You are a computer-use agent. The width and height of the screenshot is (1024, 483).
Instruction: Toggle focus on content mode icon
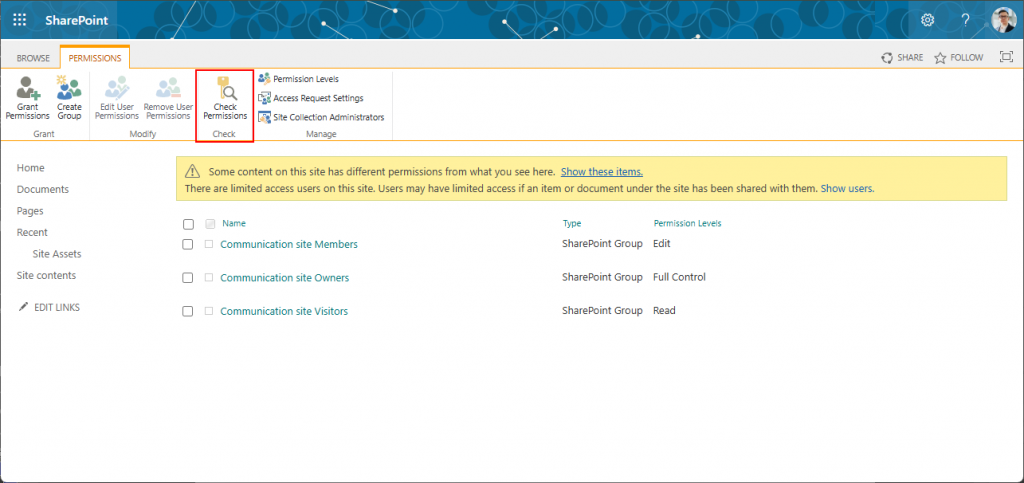pyautogui.click(x=1006, y=58)
